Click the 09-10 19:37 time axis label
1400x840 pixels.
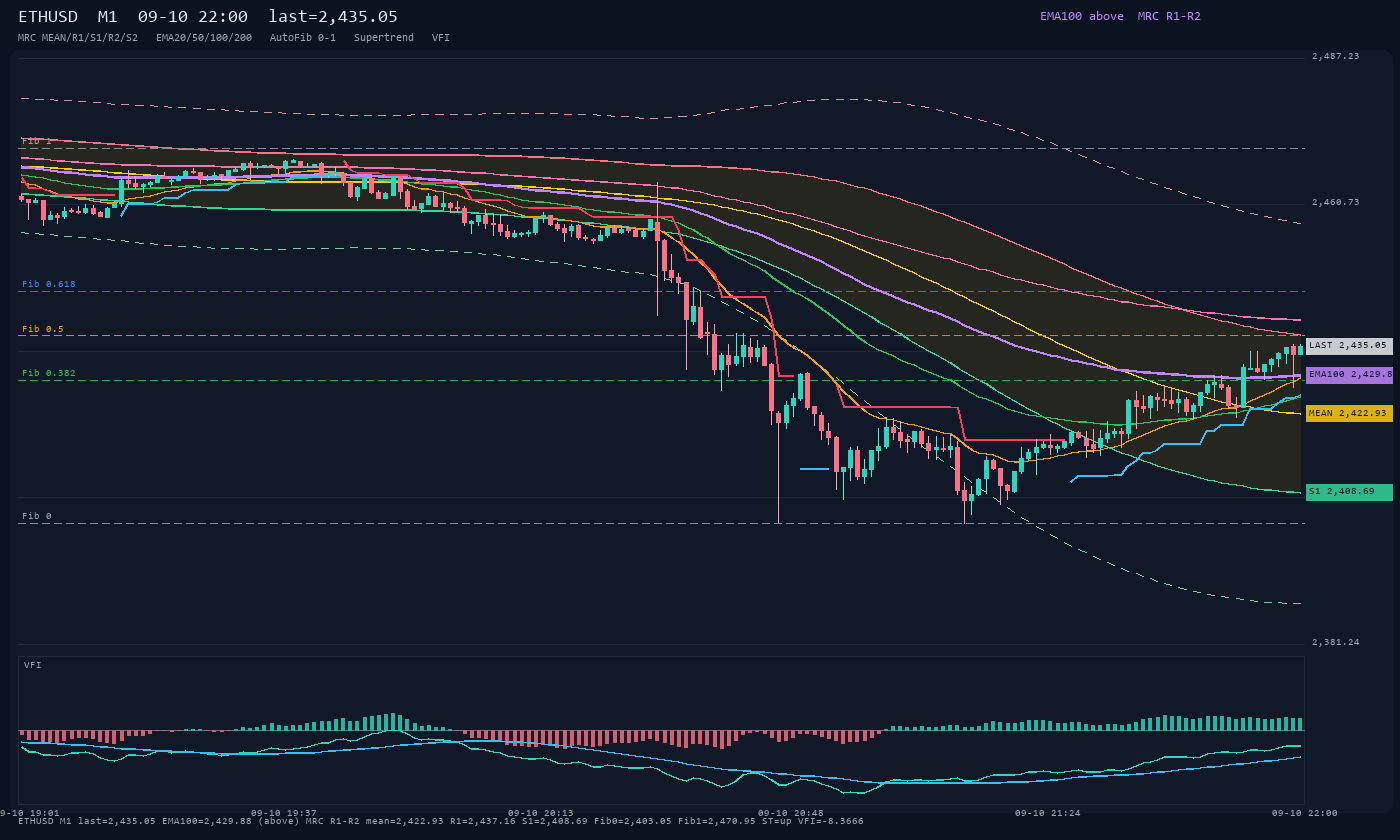[x=284, y=813]
